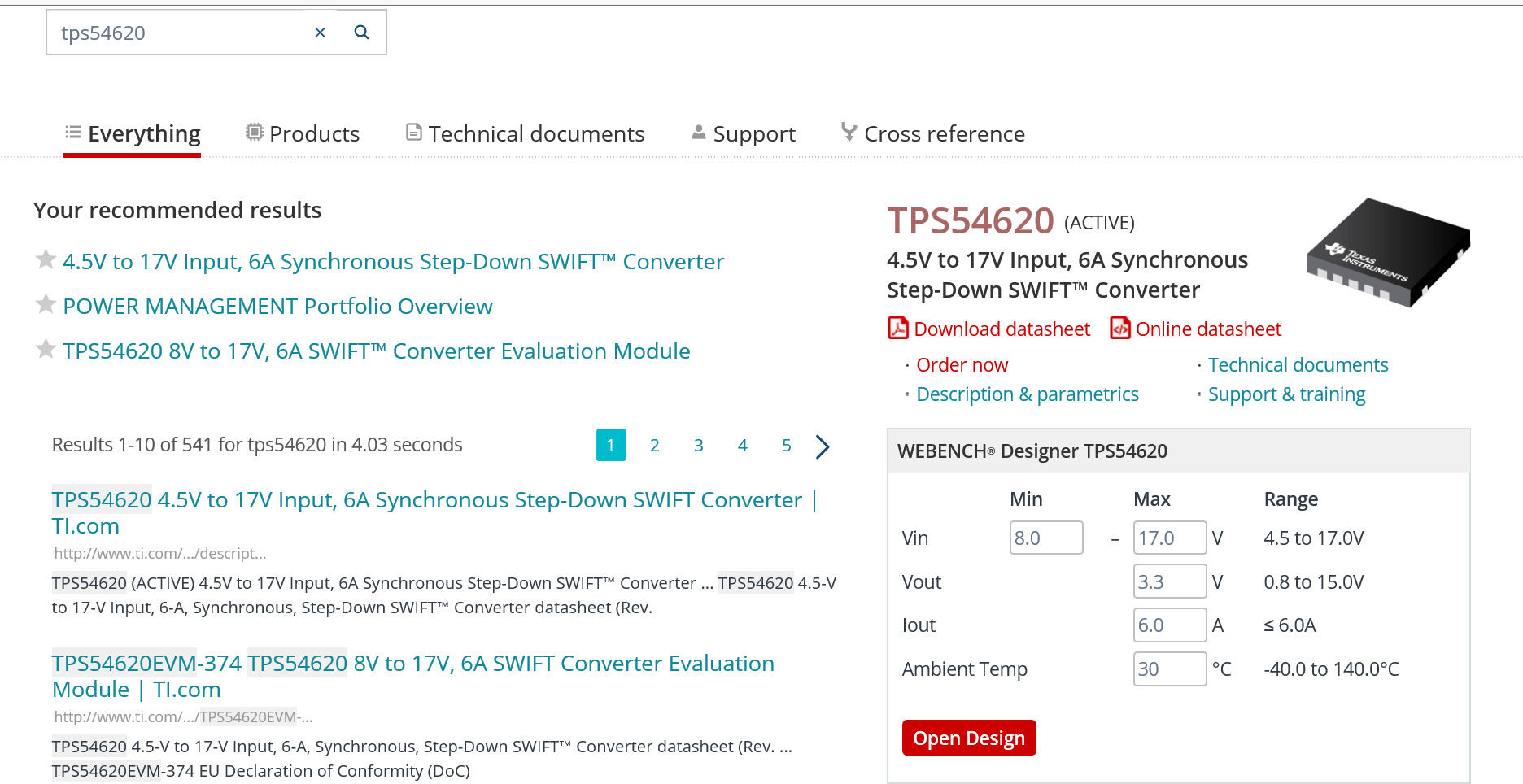Go to results page 3

click(x=698, y=446)
